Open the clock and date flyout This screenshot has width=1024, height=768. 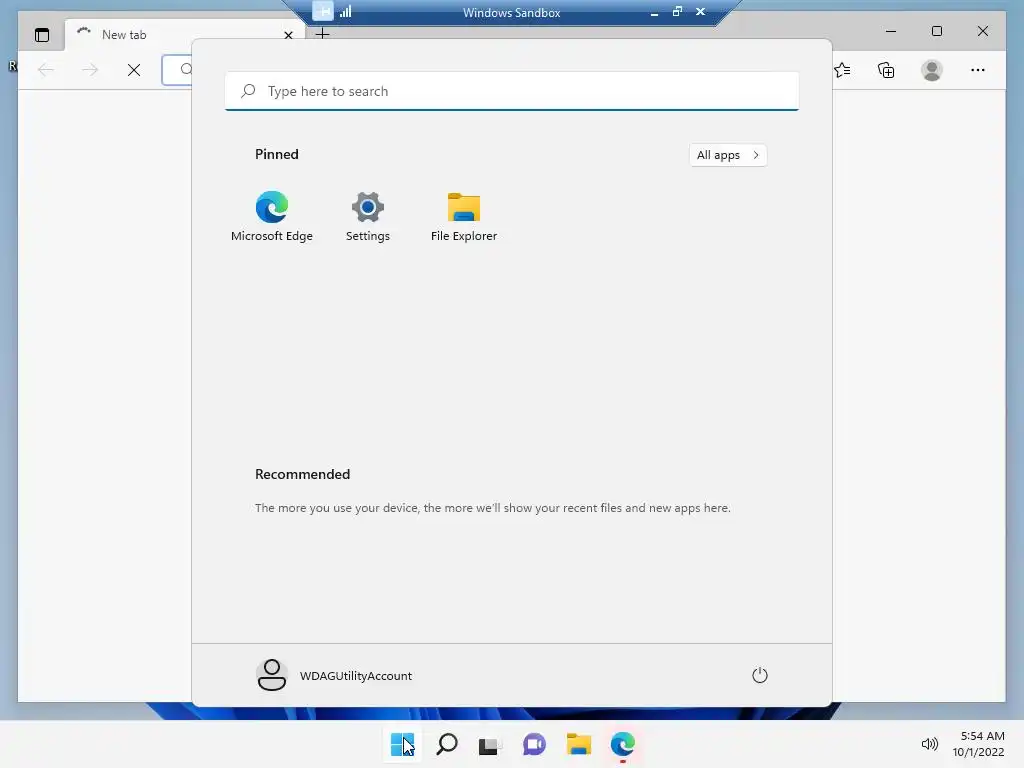pos(978,744)
